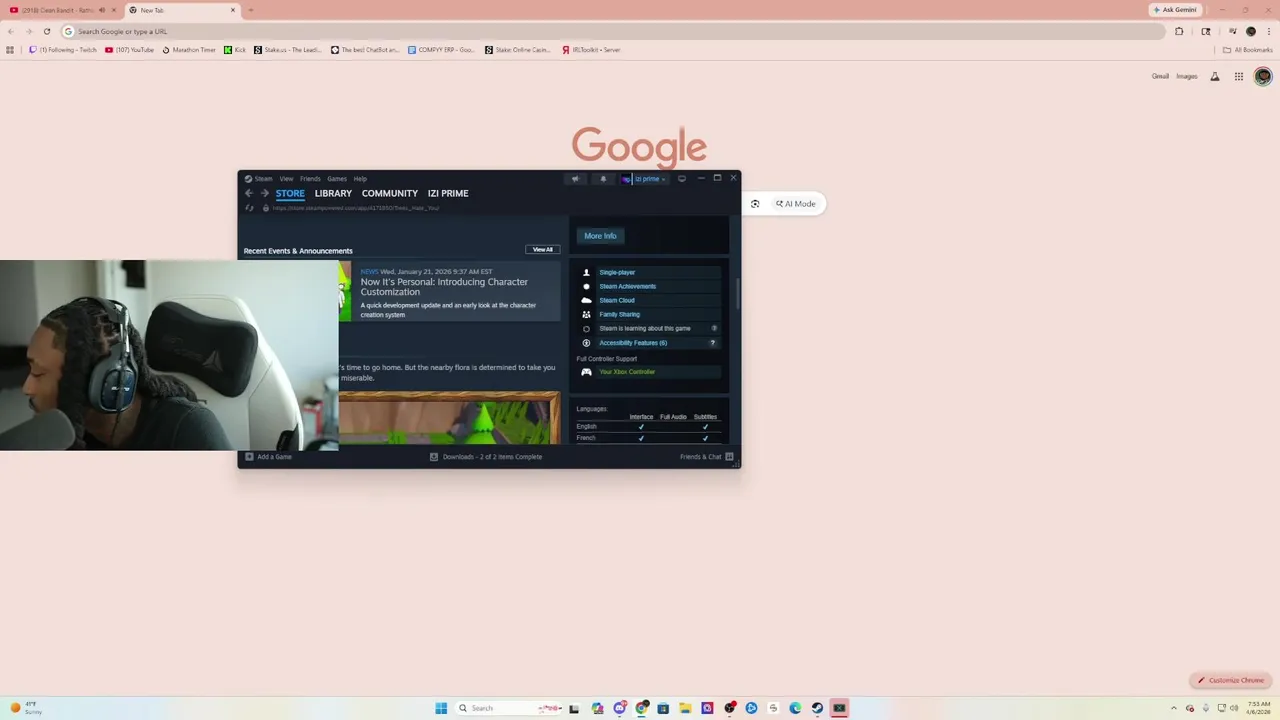This screenshot has width=1280, height=720.
Task: Open the Steam LIBRARY tab
Action: coord(333,193)
